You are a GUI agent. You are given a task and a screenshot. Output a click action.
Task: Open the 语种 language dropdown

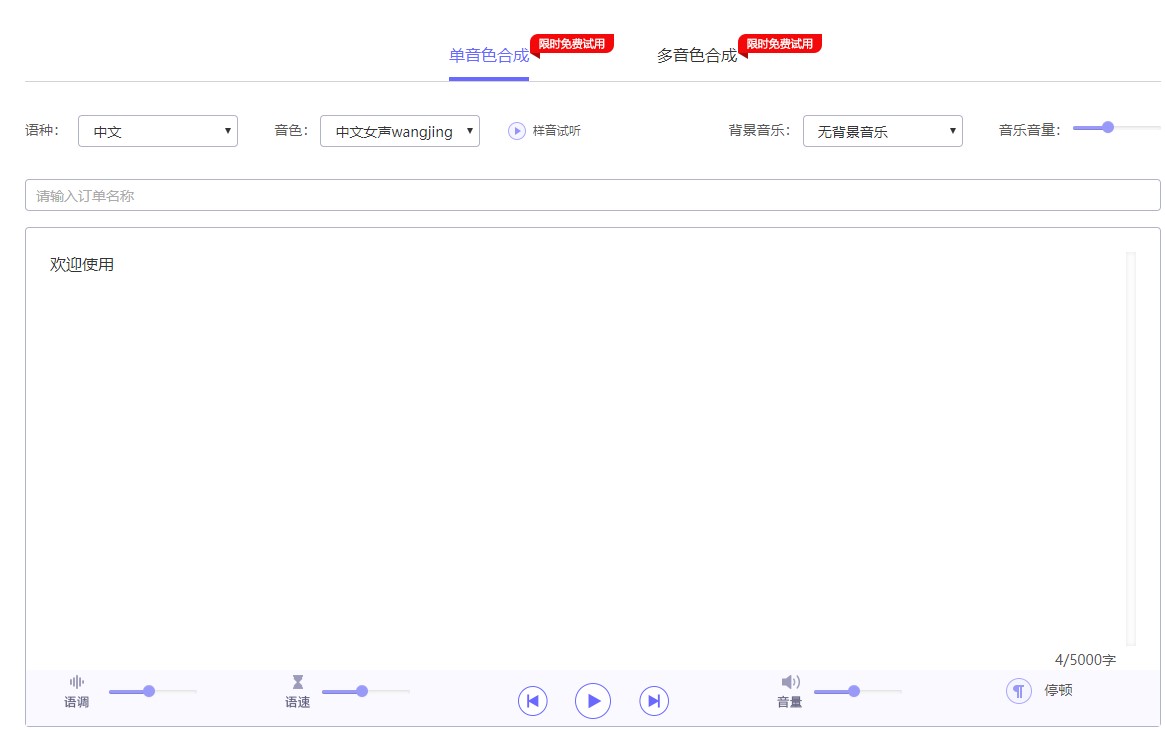tap(158, 131)
